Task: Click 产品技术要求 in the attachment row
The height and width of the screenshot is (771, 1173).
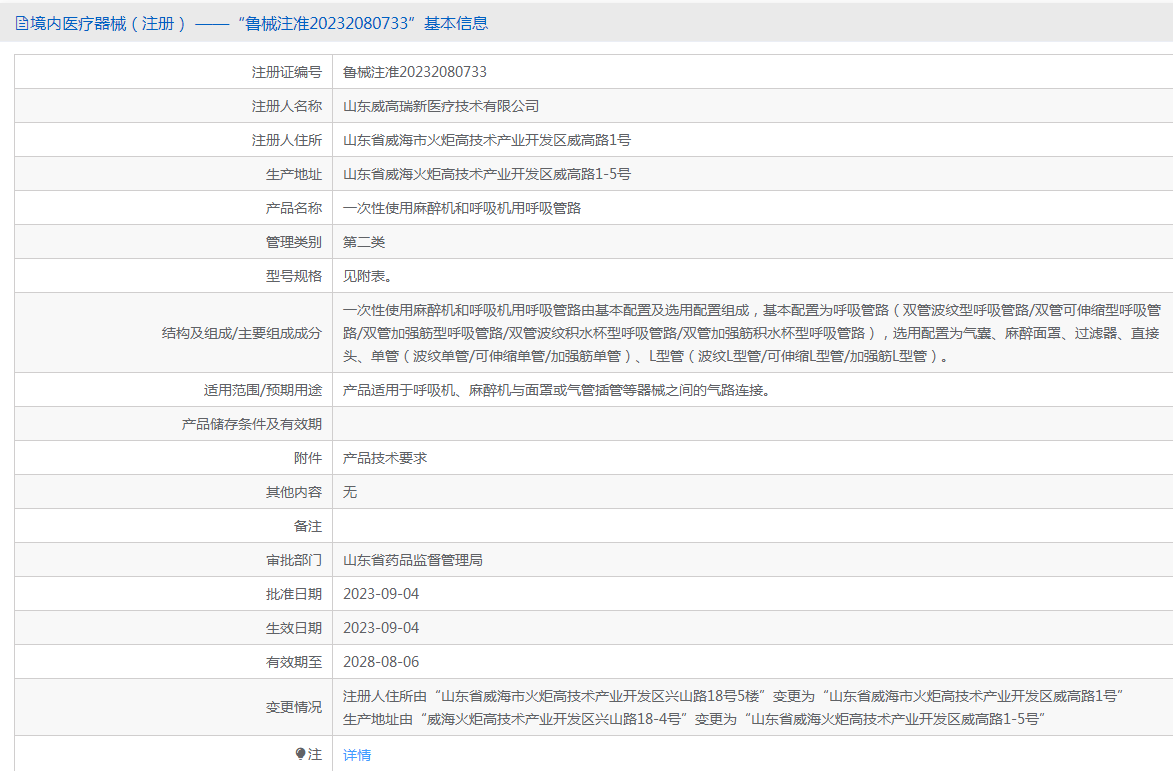Action: pyautogui.click(x=385, y=458)
